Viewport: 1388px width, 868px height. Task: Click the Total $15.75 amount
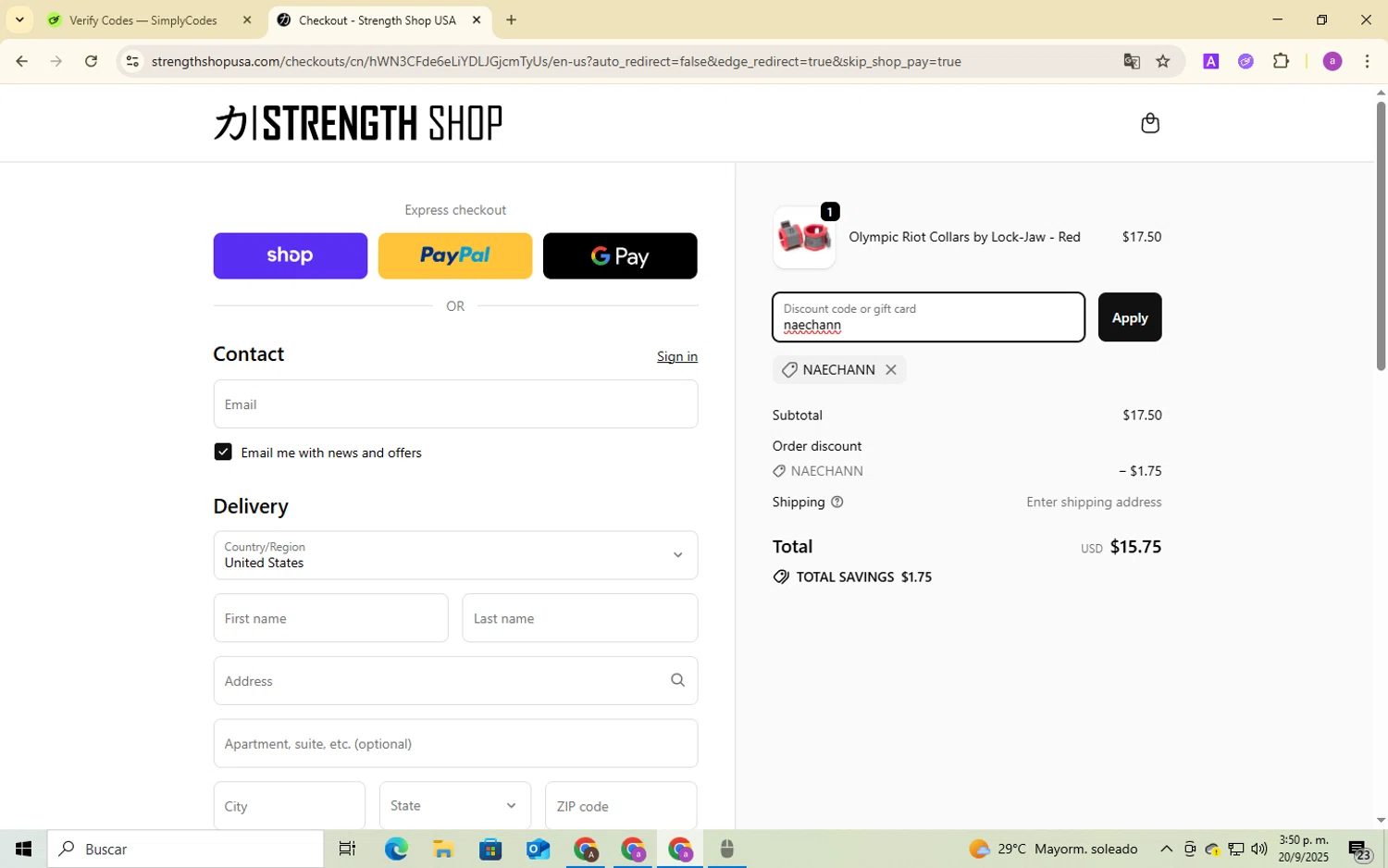(1135, 546)
